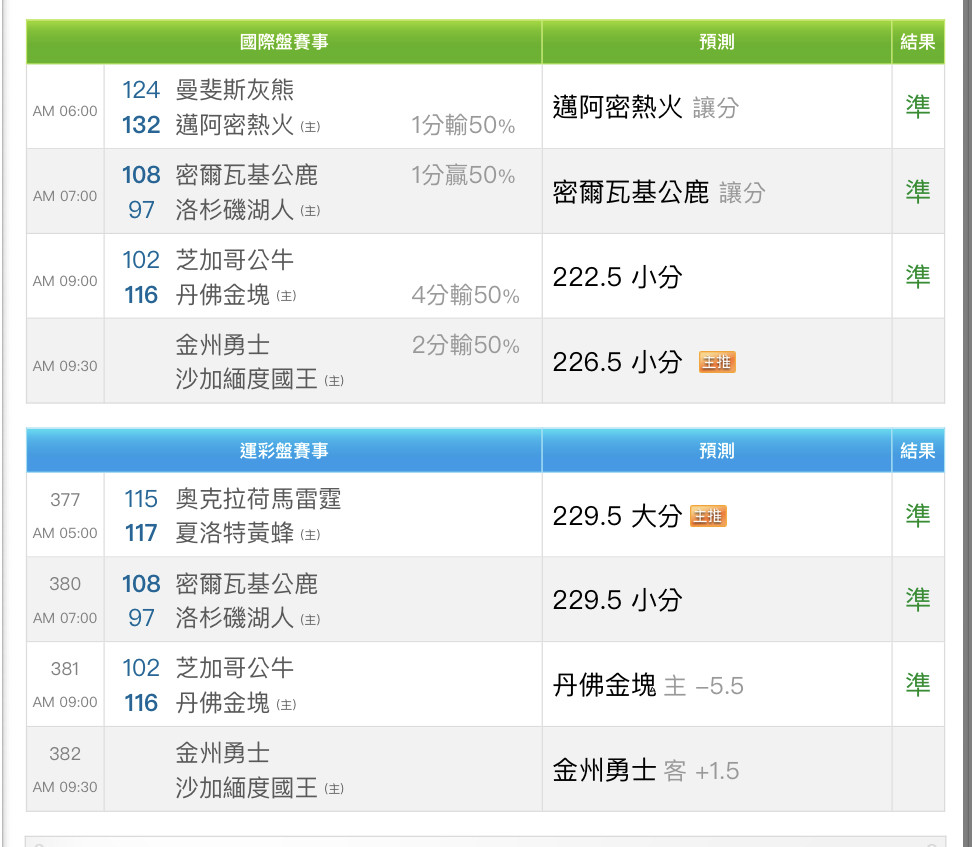975x847 pixels.
Task: Click the 226.5 小分 prediction
Action: [617, 362]
